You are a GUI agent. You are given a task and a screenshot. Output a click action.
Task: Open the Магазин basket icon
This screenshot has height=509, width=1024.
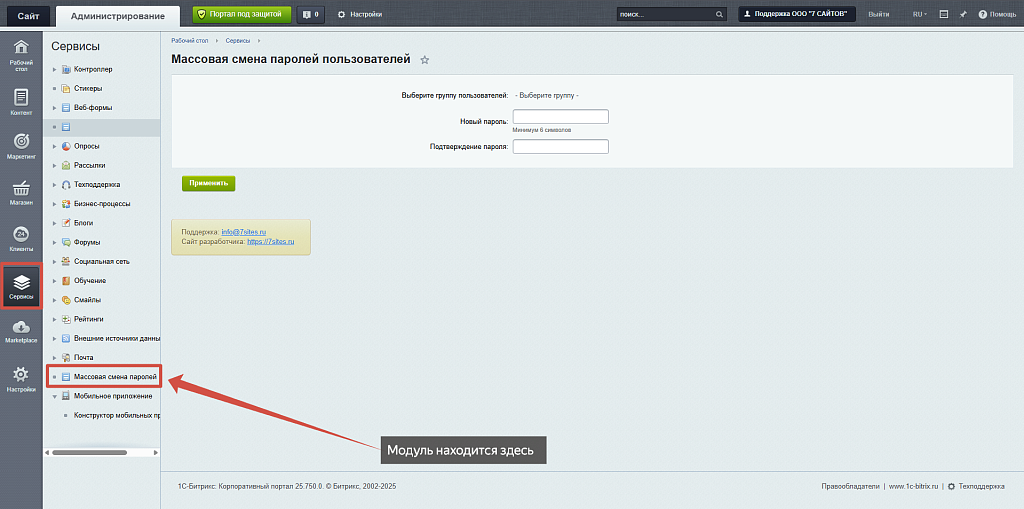20,192
